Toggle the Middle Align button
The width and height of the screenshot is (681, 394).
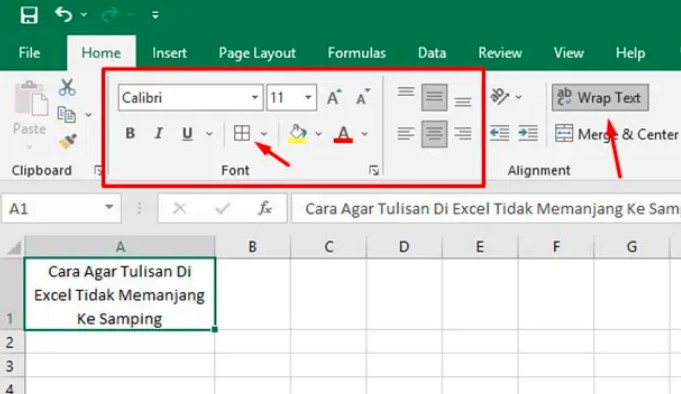click(434, 97)
